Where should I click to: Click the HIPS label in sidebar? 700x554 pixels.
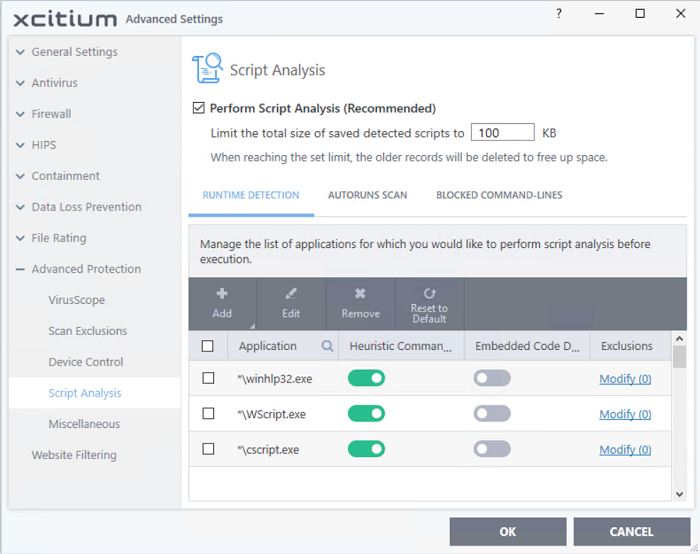[44, 145]
